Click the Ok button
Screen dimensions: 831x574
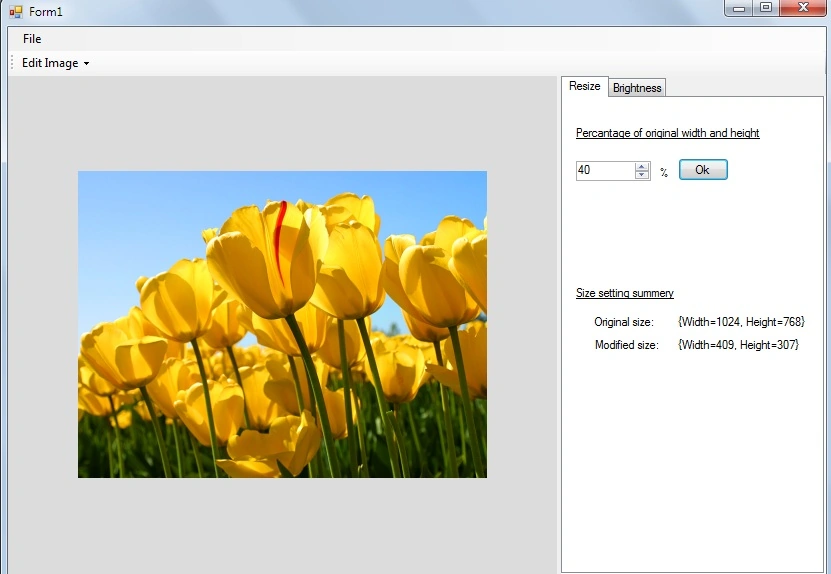(703, 170)
